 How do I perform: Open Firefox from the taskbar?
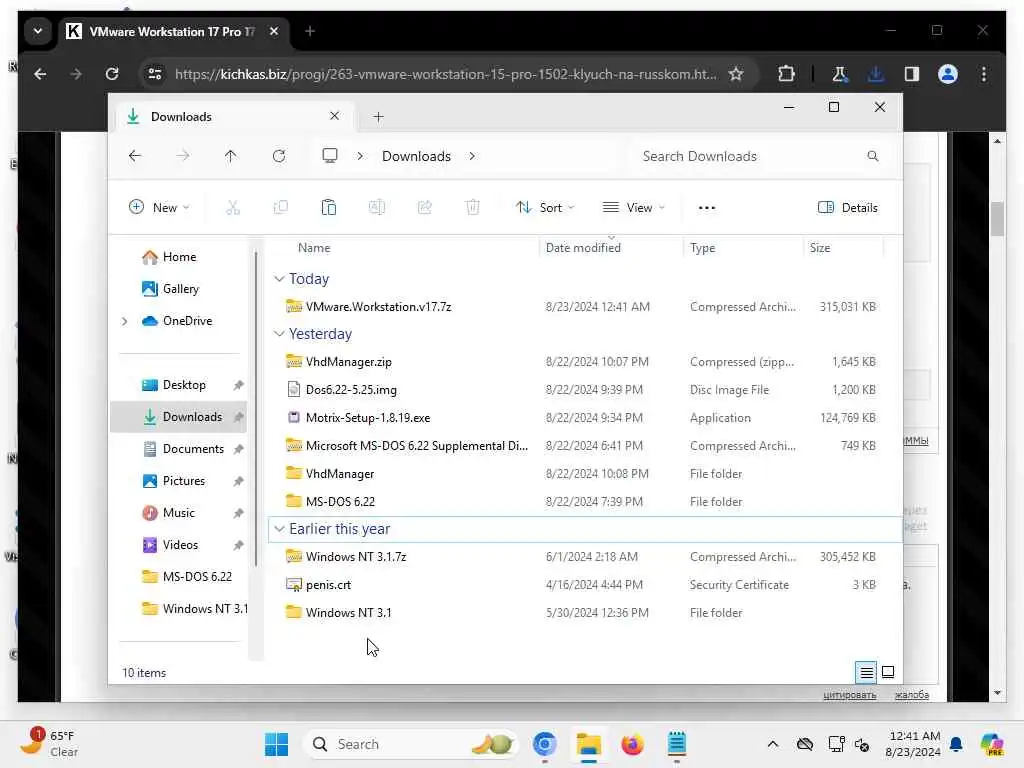pos(632,744)
